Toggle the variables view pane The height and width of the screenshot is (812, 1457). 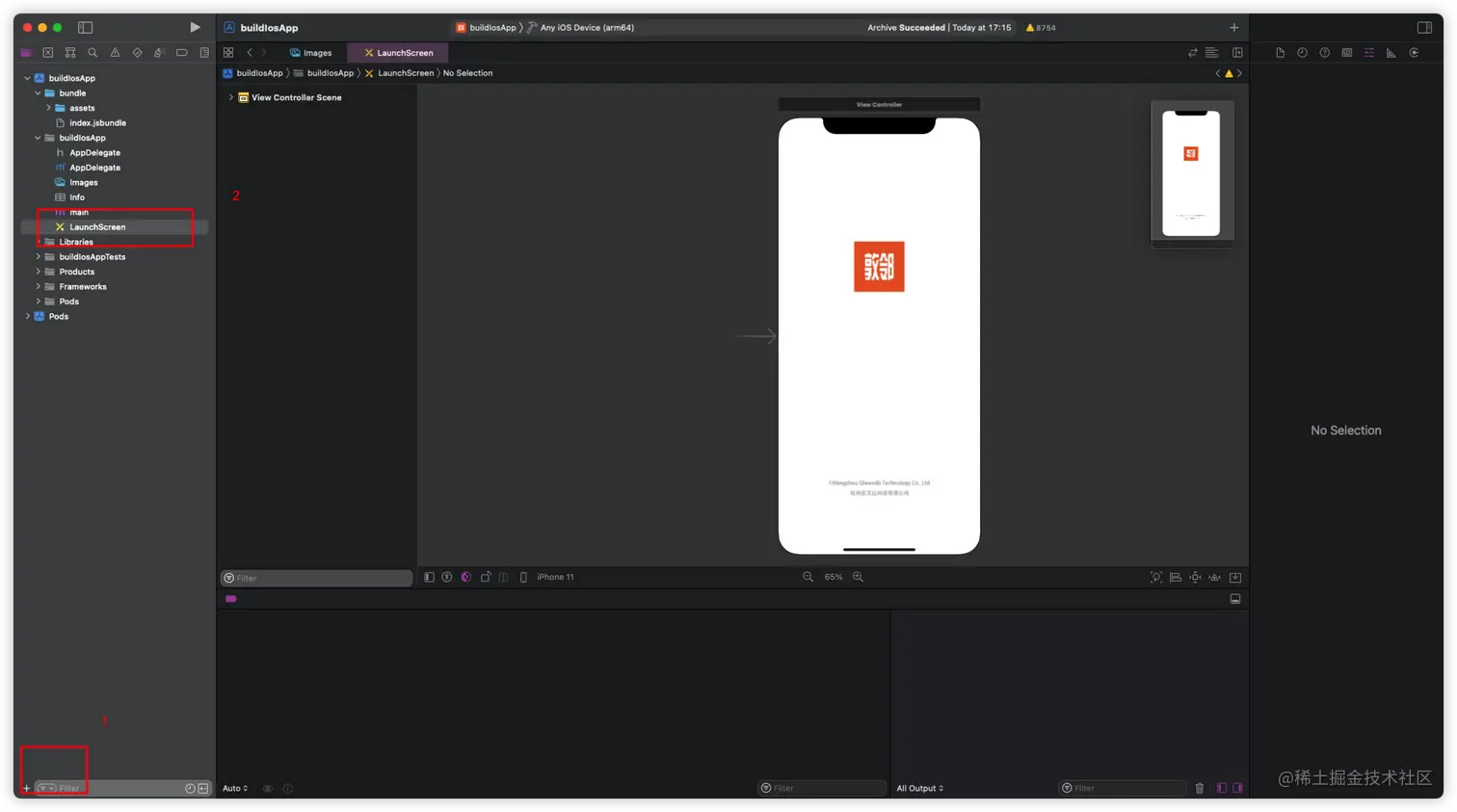(1222, 789)
